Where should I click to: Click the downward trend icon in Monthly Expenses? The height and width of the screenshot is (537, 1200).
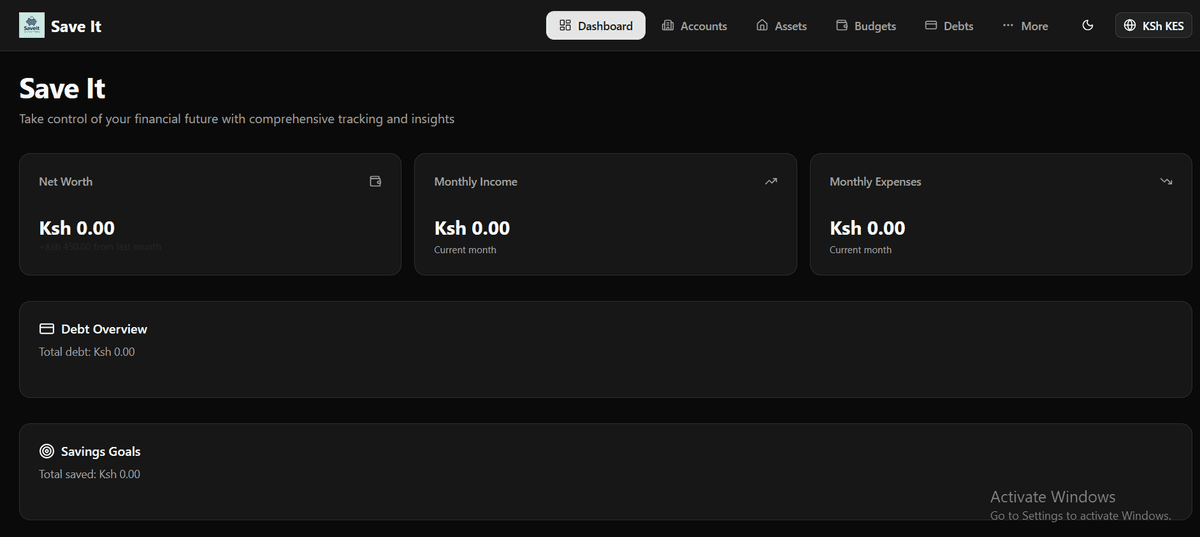[1166, 182]
